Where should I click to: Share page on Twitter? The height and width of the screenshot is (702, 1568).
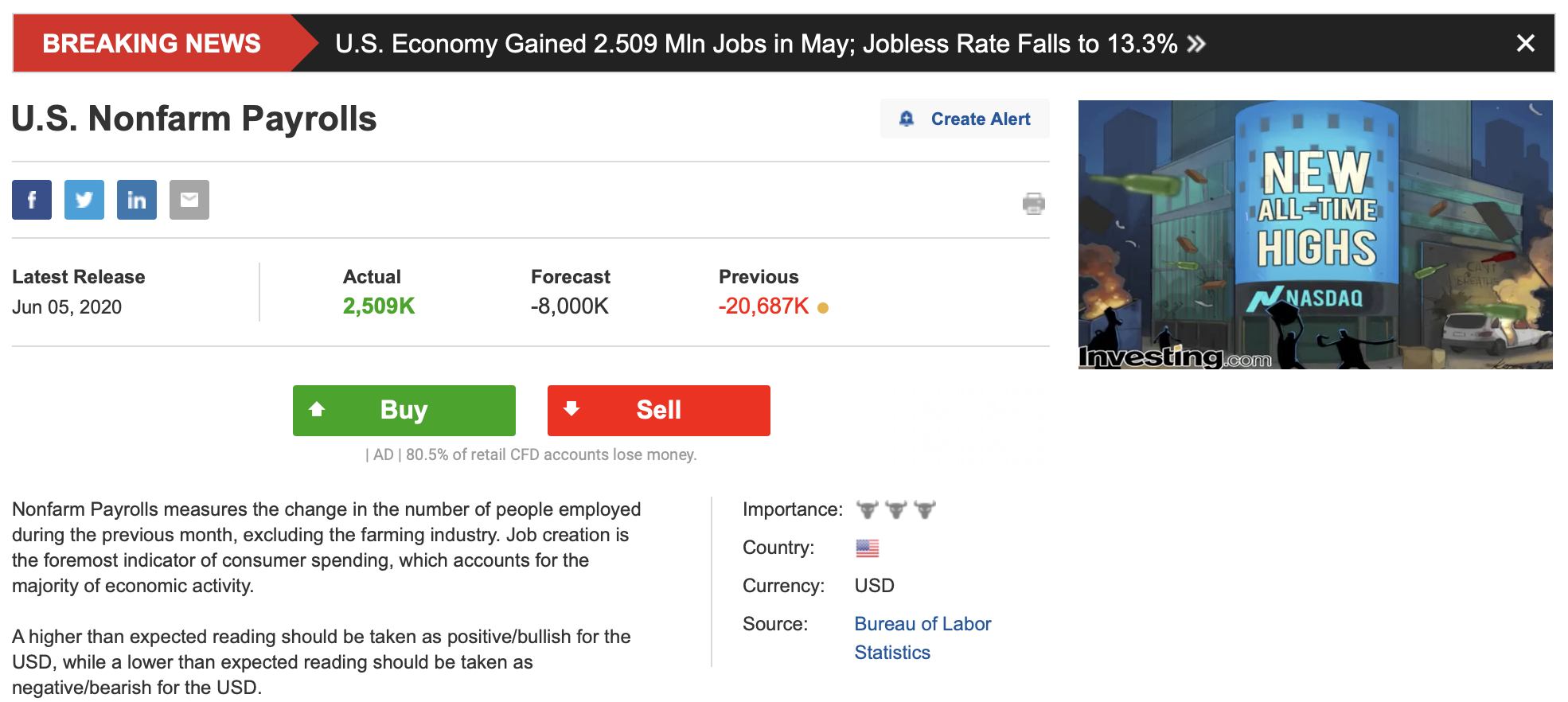pyautogui.click(x=84, y=200)
